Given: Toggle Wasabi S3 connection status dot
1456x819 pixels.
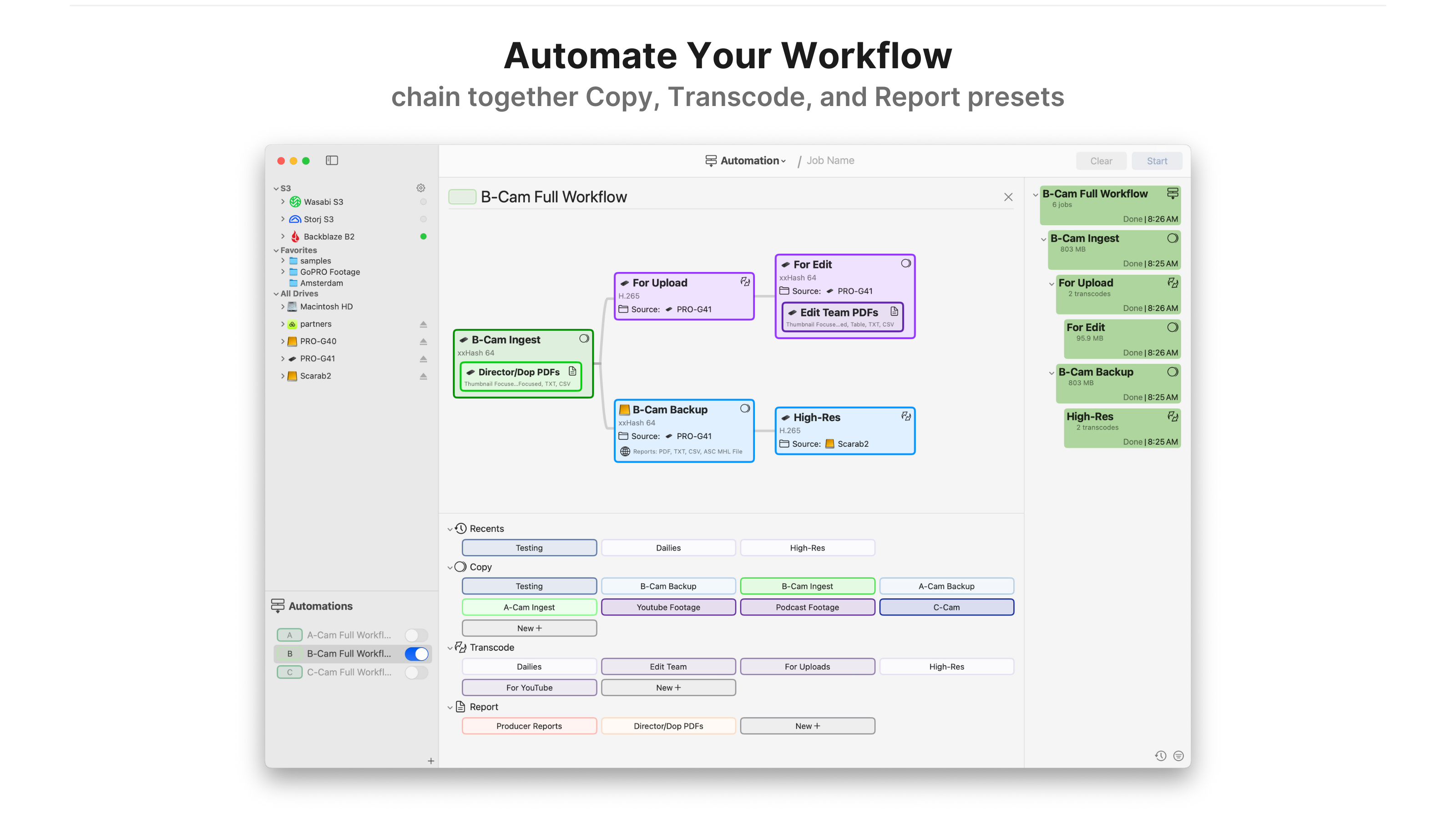Looking at the screenshot, I should 423,202.
